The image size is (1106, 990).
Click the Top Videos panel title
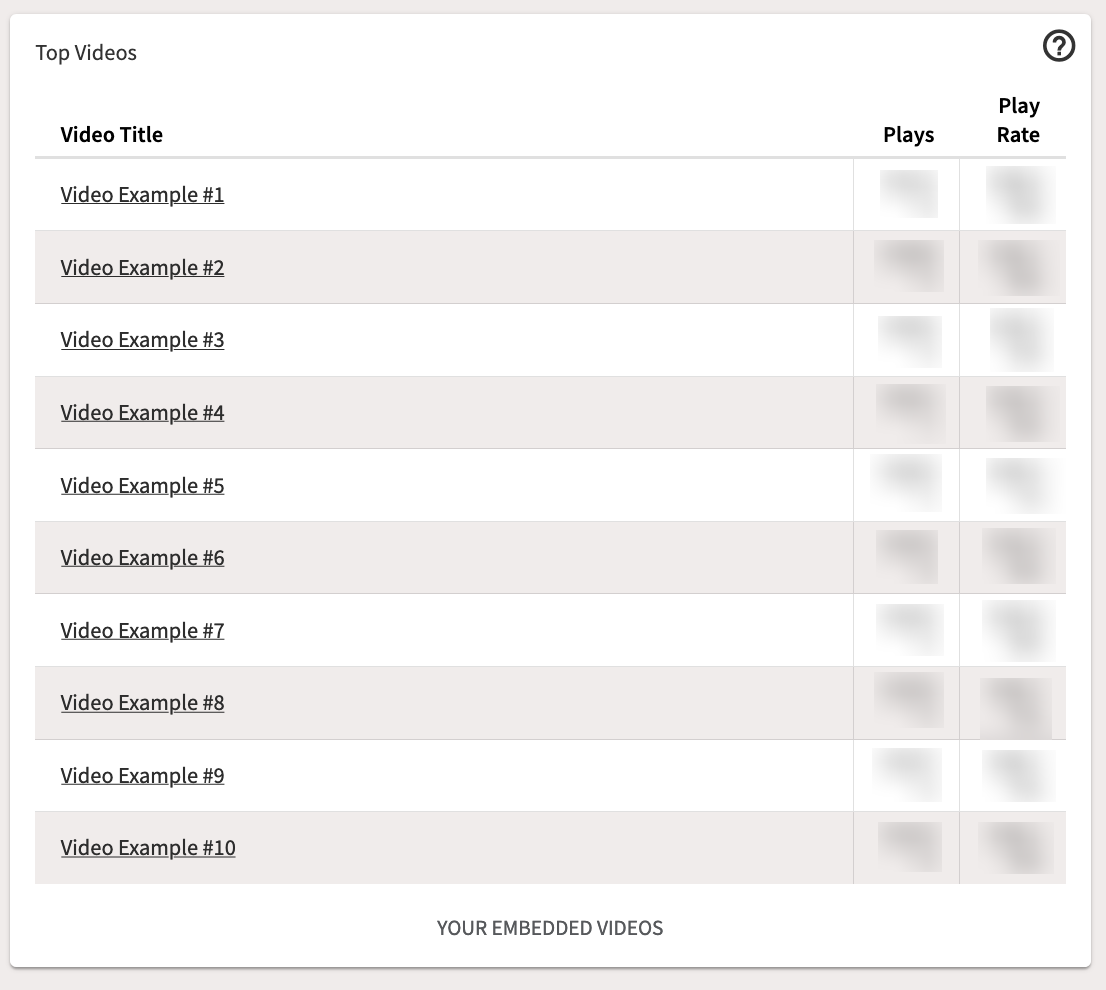tap(86, 53)
